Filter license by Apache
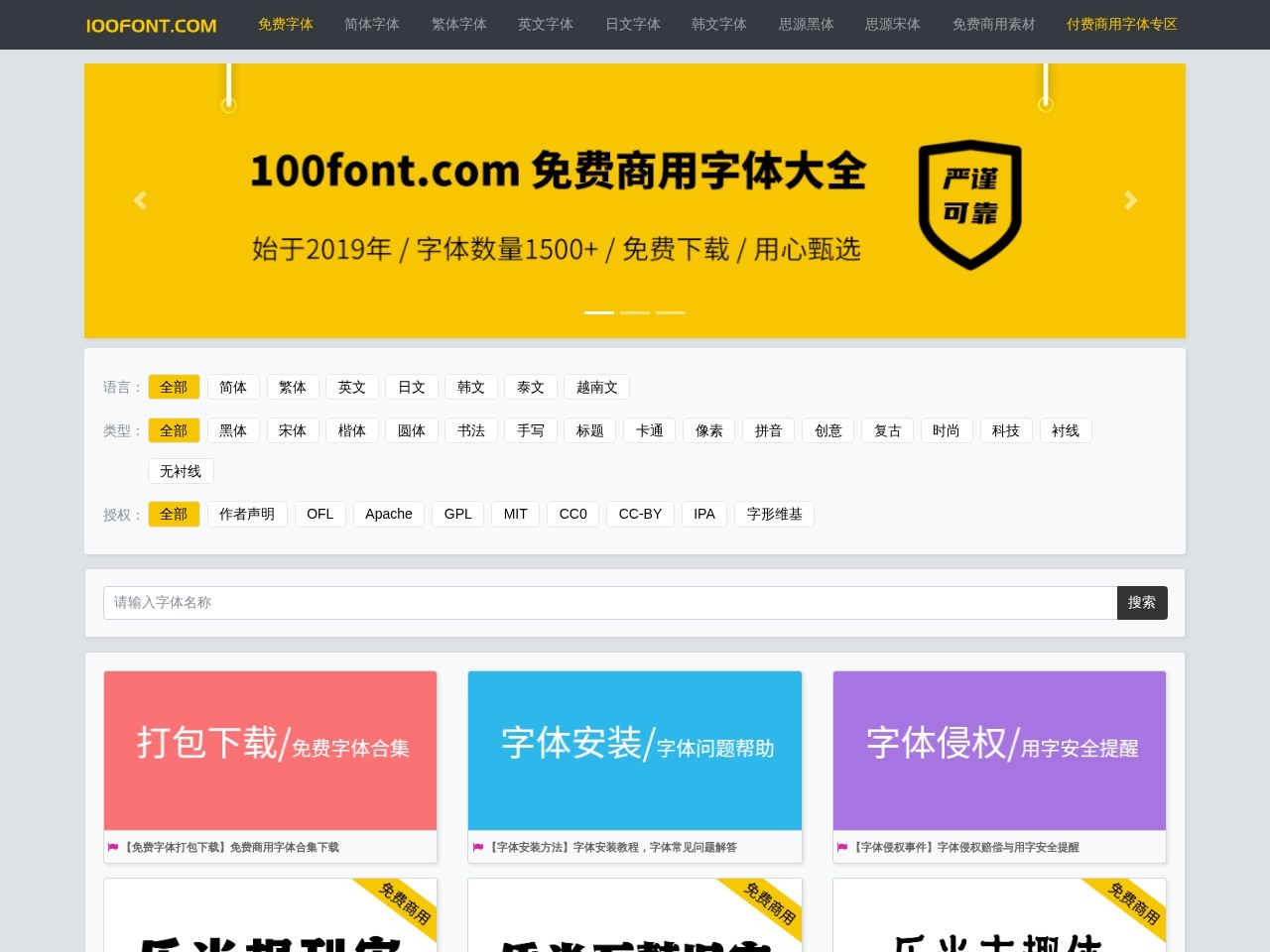Image resolution: width=1270 pixels, height=952 pixels. click(x=389, y=514)
